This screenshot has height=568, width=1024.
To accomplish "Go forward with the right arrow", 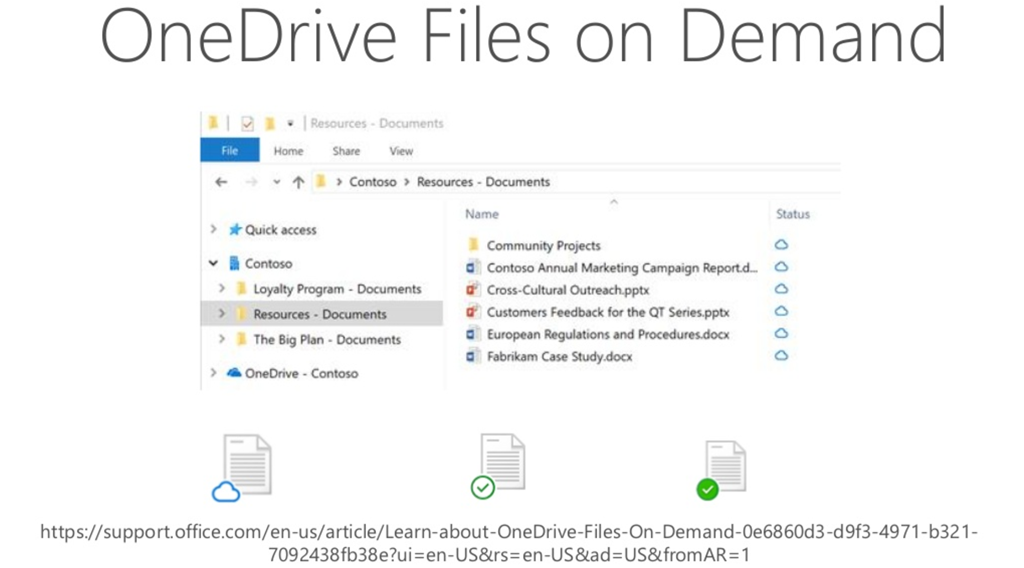I will click(x=251, y=182).
